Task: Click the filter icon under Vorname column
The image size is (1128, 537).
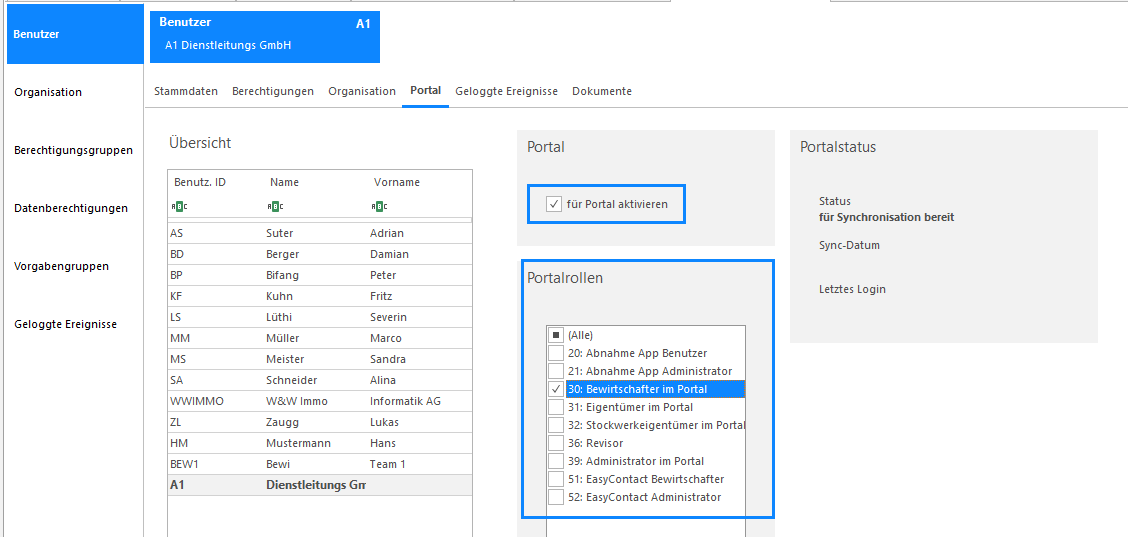Action: (379, 207)
